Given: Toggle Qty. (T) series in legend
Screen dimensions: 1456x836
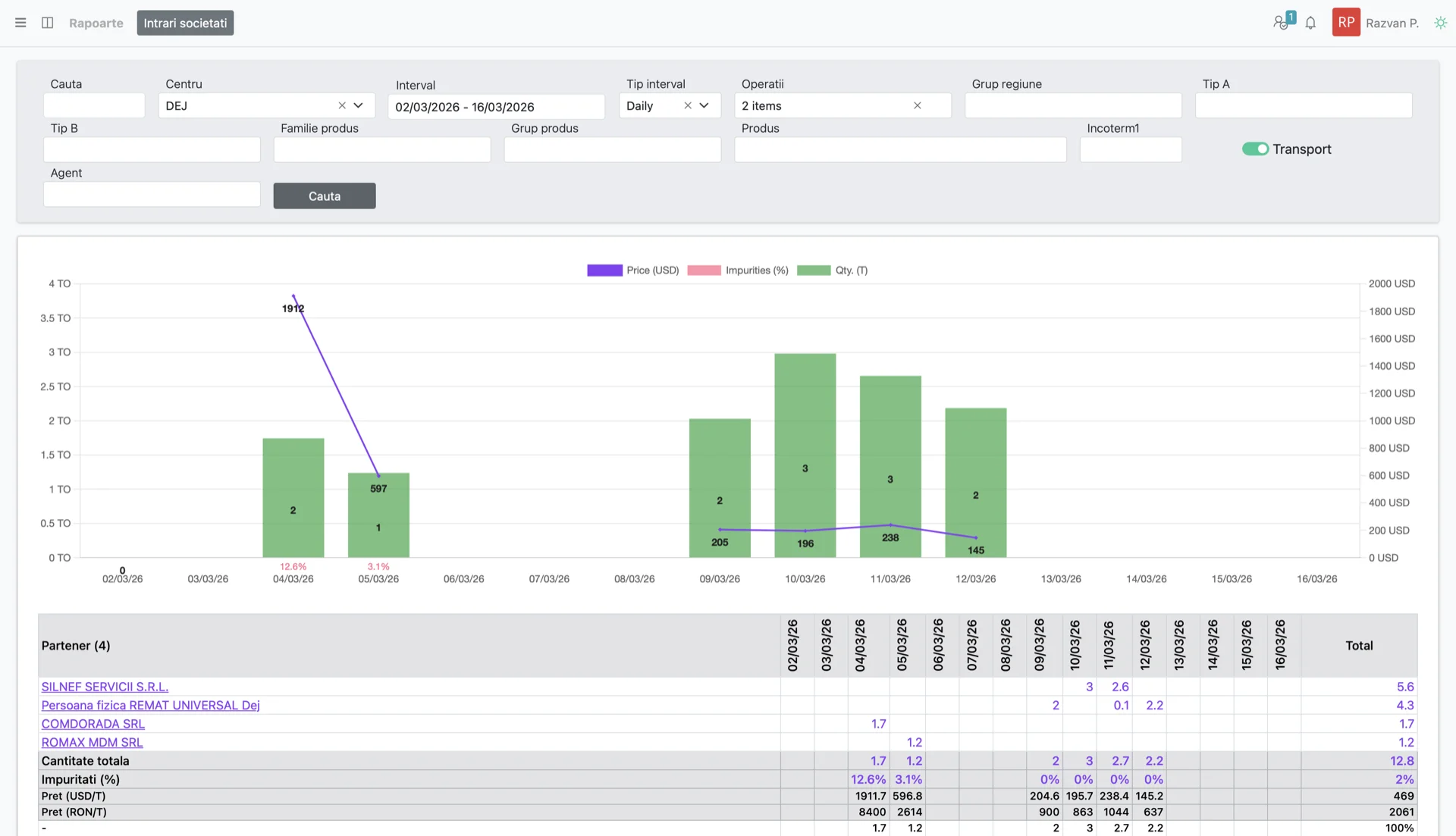Looking at the screenshot, I should (x=832, y=271).
